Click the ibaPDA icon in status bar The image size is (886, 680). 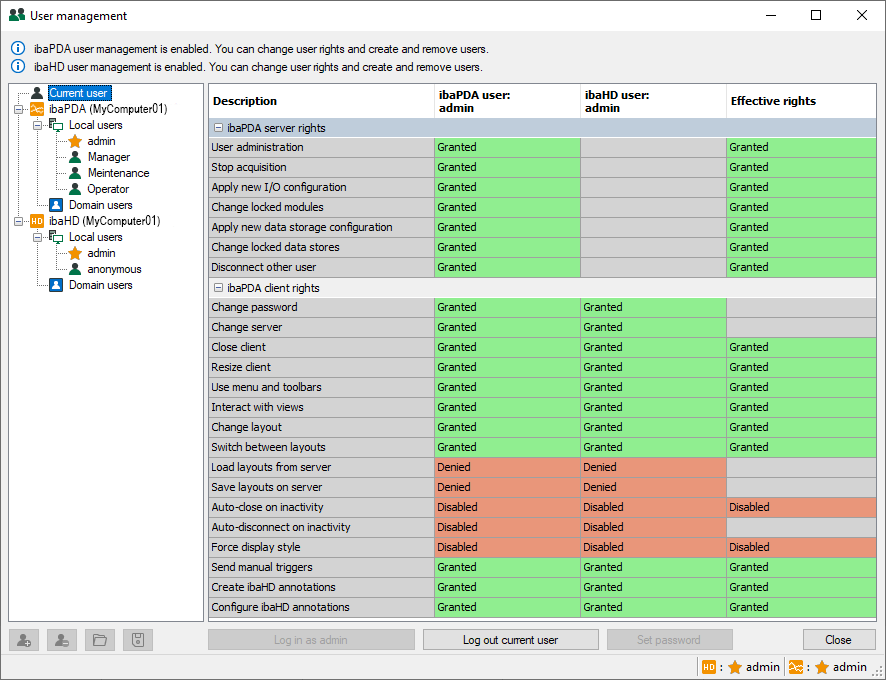click(x=796, y=667)
